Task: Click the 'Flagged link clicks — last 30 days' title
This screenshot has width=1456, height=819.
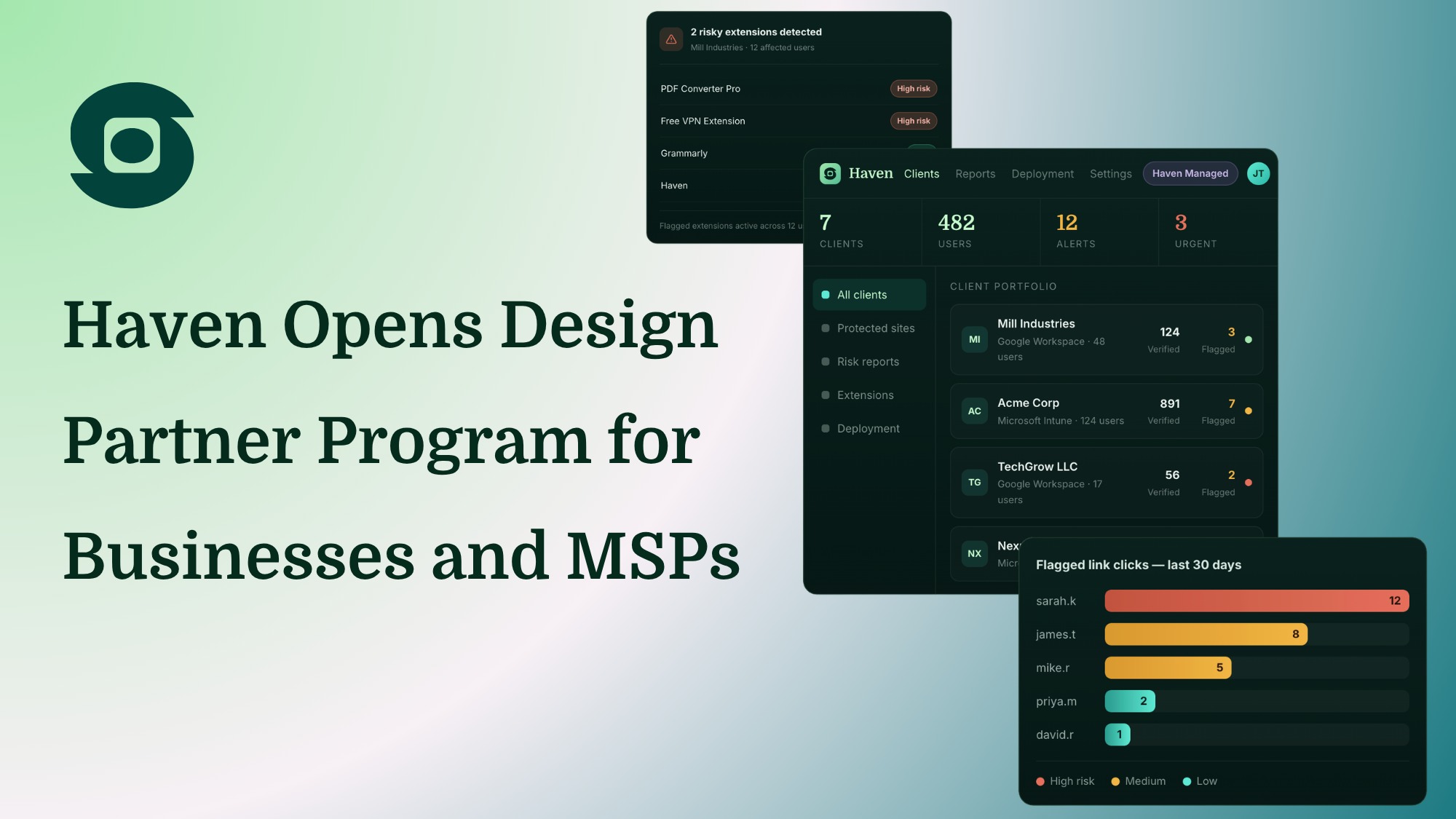Action: [x=1139, y=565]
